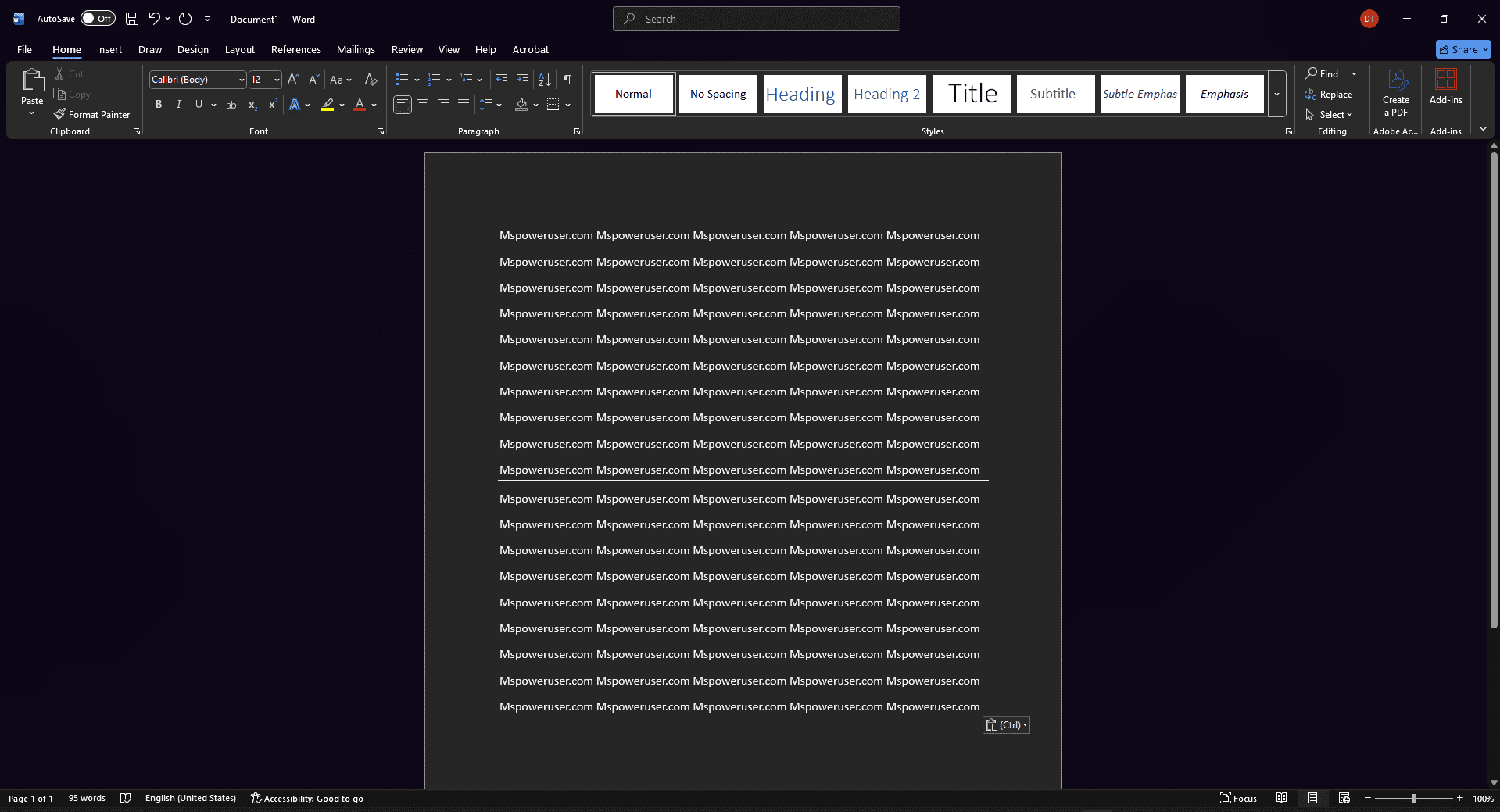Screen dimensions: 1500x812
Task: Toggle superscript formatting
Action: (x=272, y=104)
